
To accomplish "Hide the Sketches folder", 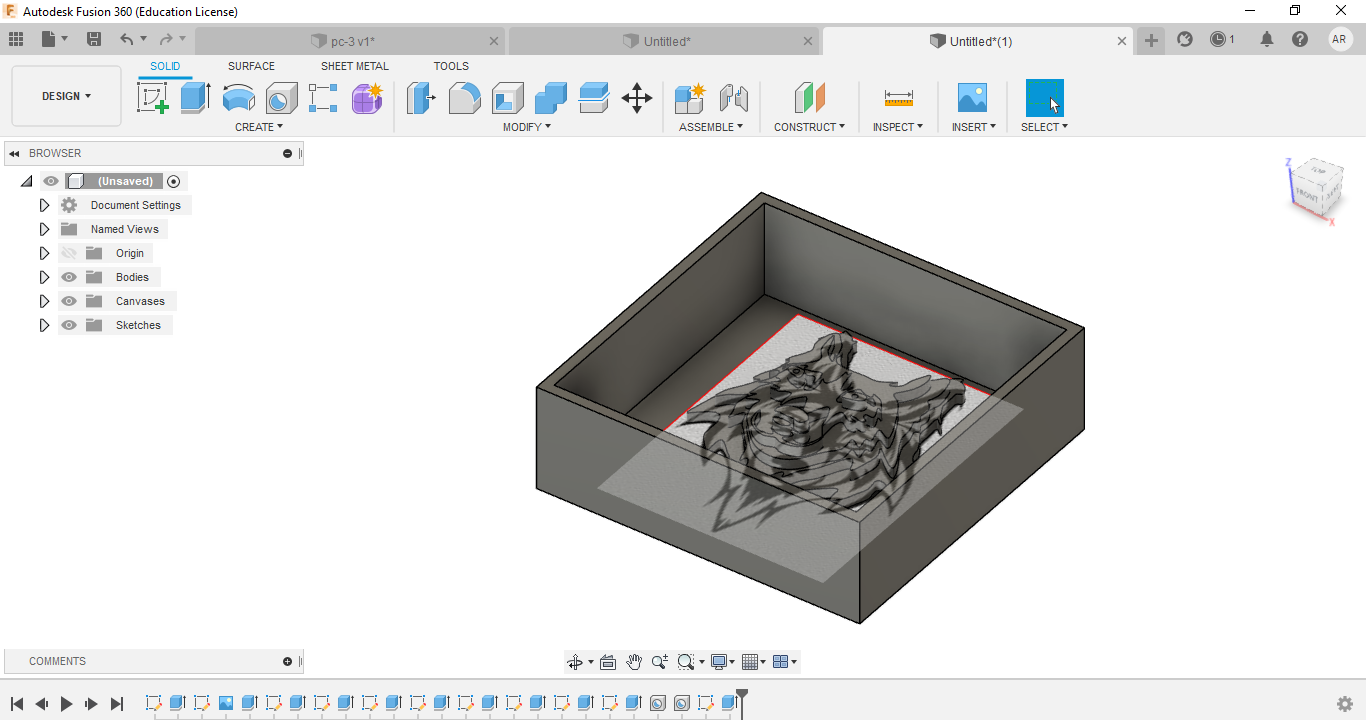I will [69, 325].
